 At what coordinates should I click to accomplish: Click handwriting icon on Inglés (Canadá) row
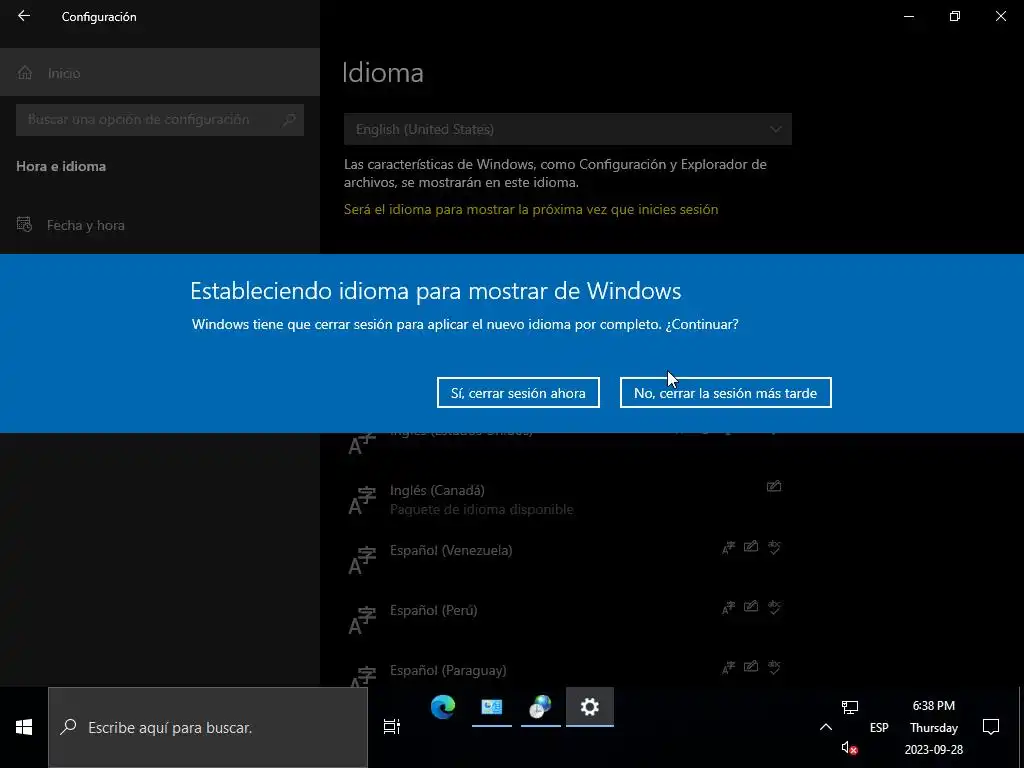774,486
